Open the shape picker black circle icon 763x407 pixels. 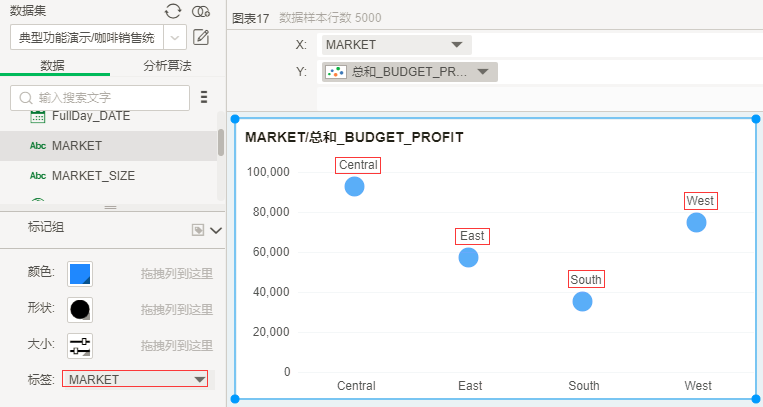[80, 309]
